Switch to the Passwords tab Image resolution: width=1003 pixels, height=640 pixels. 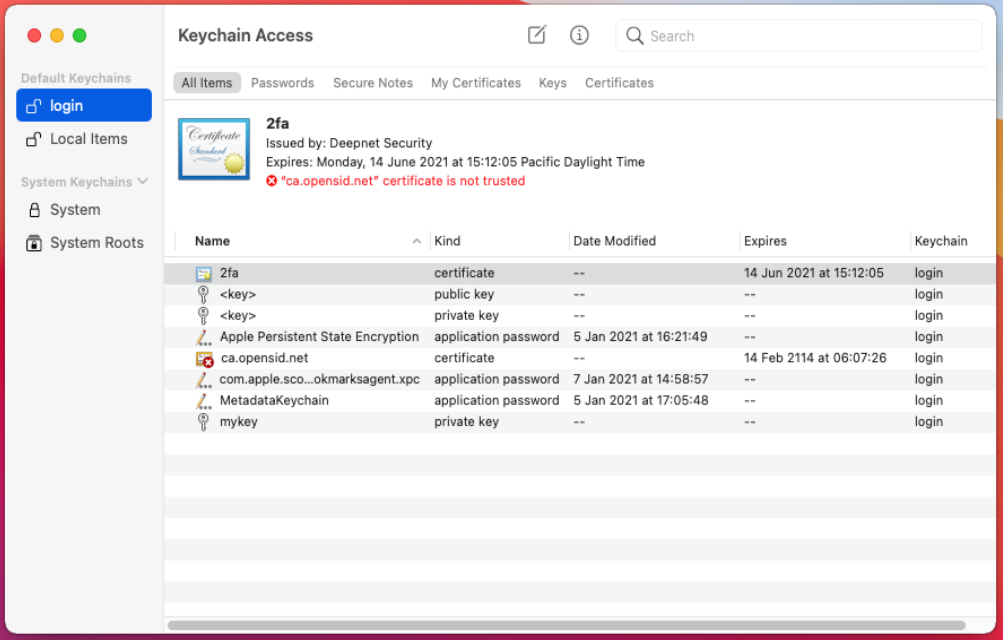click(x=282, y=83)
